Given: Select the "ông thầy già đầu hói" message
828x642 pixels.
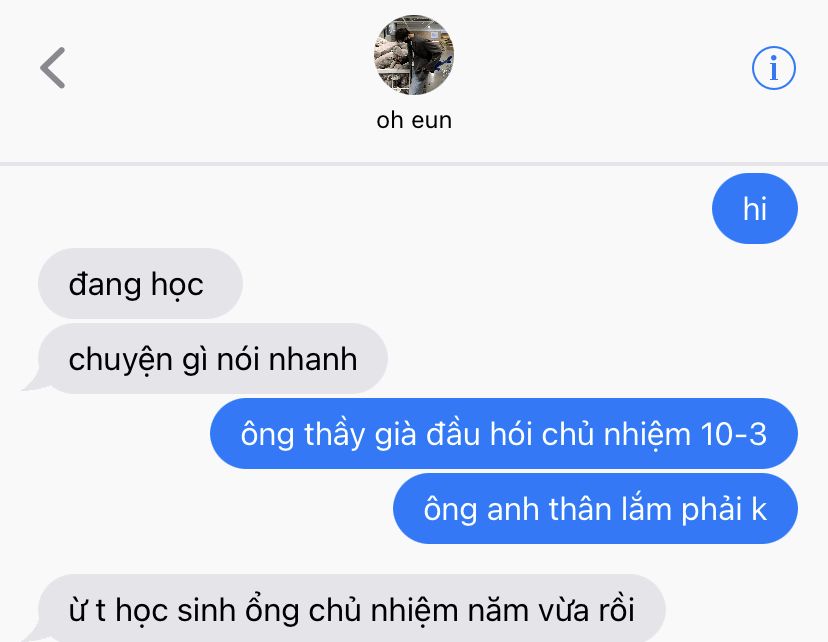Looking at the screenshot, I should pos(504,433).
